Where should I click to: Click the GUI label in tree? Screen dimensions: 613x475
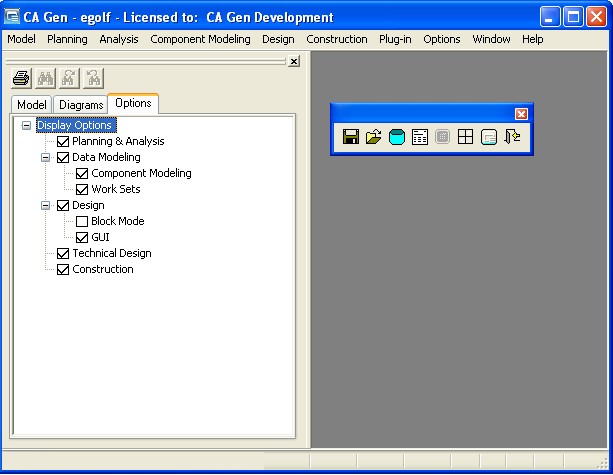[100, 237]
